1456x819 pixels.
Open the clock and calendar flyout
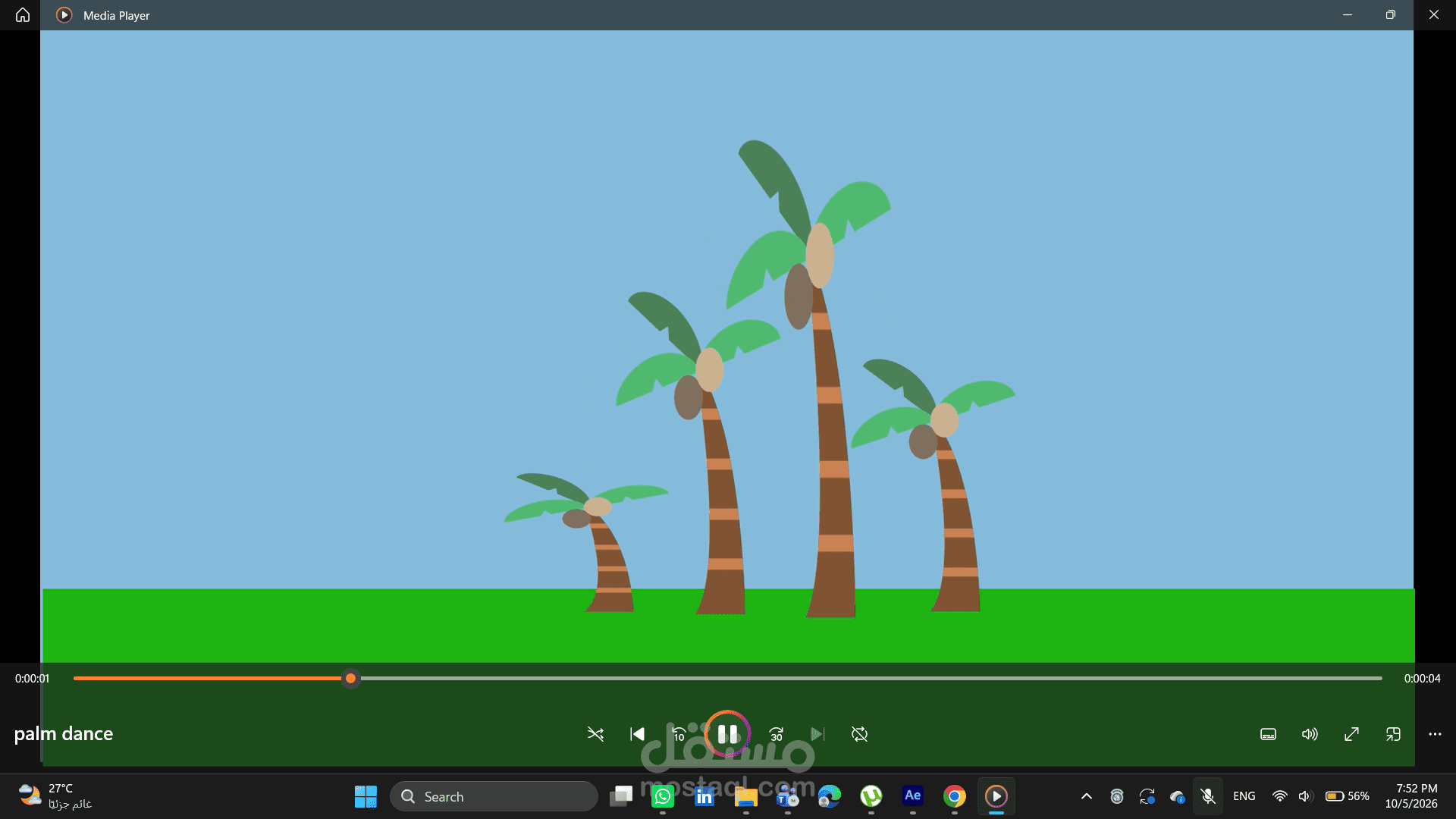tap(1411, 796)
